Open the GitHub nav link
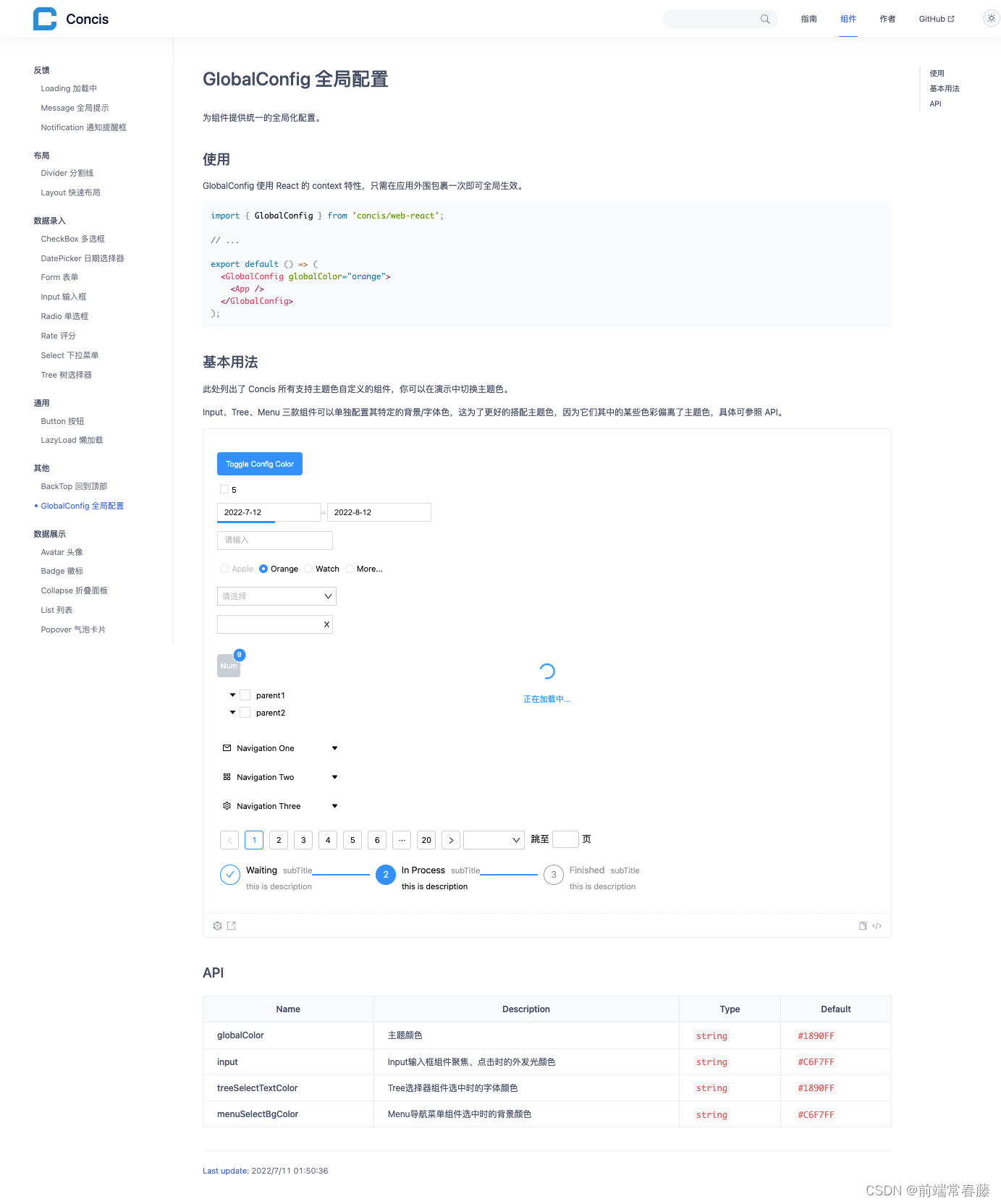 pos(937,19)
